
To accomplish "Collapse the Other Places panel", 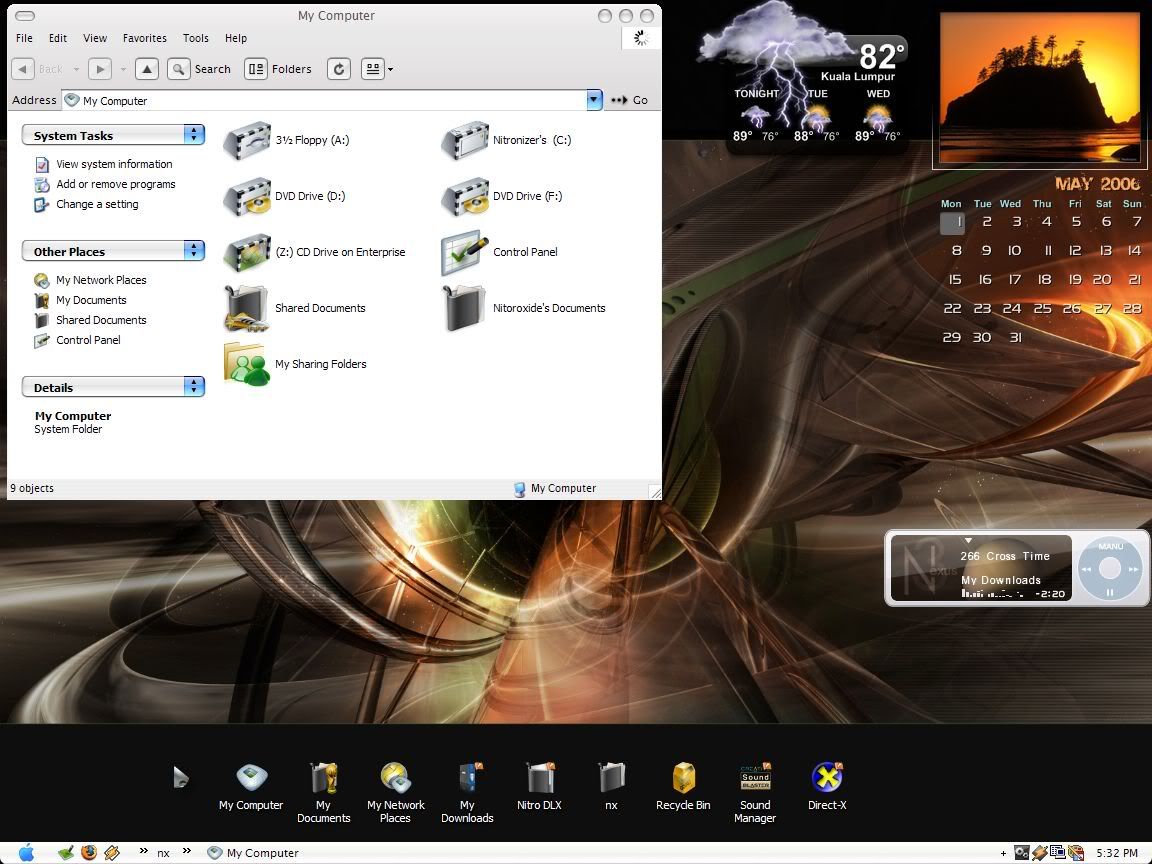I will pos(194,251).
